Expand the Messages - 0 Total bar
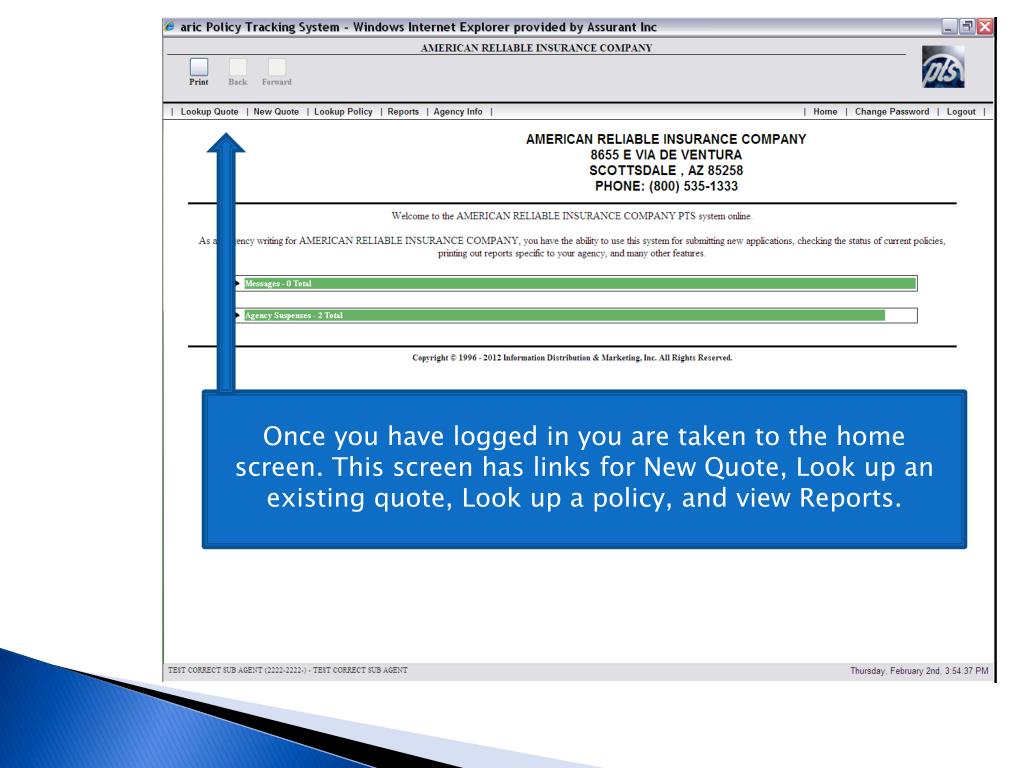The width and height of the screenshot is (1024, 768). [x=576, y=283]
